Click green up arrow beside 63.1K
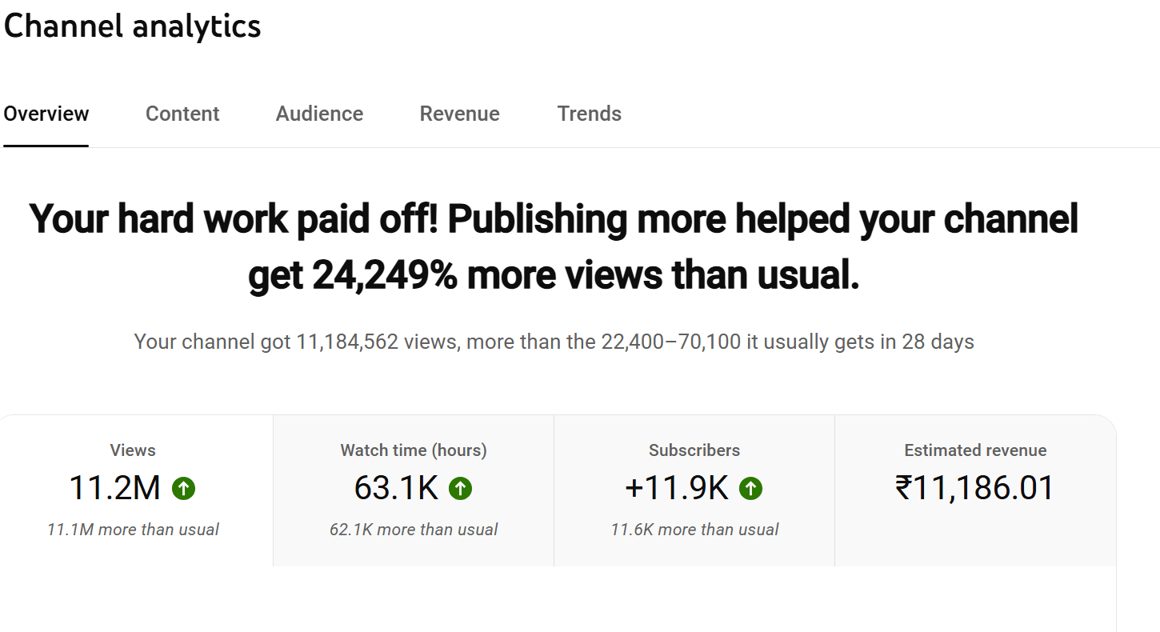The height and width of the screenshot is (632, 1160). pos(460,488)
